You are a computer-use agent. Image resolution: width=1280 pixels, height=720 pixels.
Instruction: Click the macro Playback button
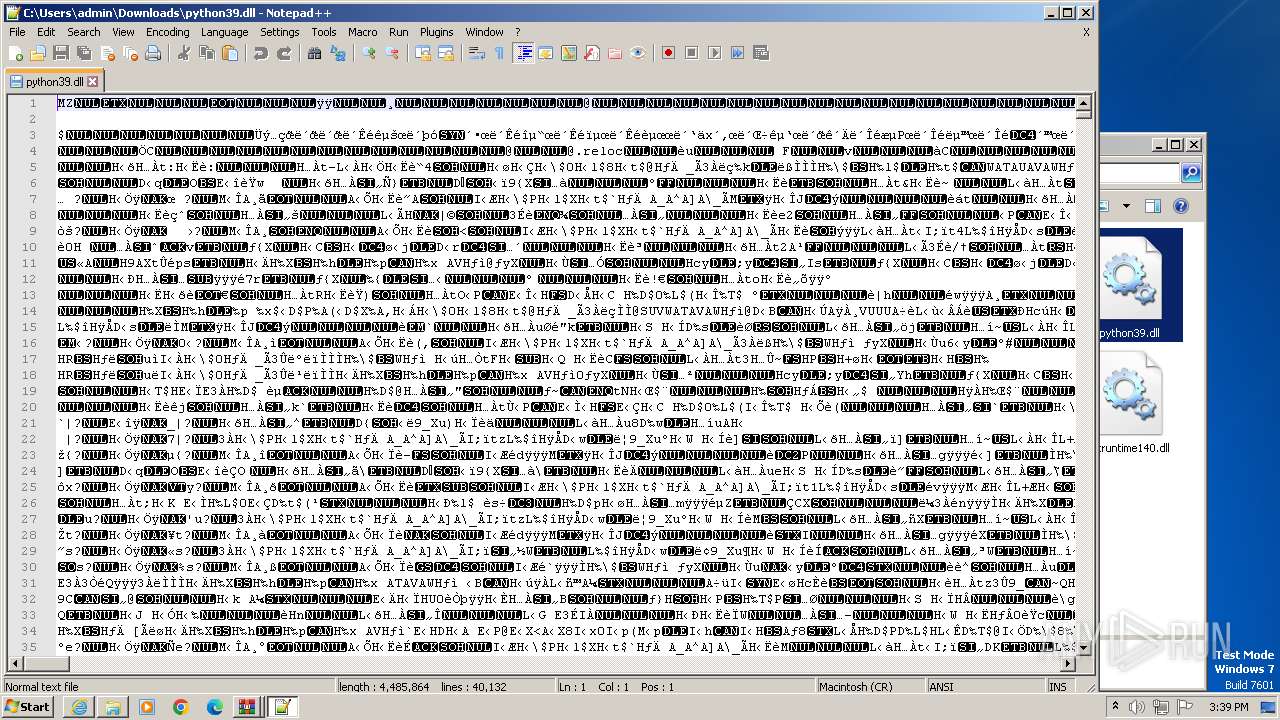coord(715,53)
